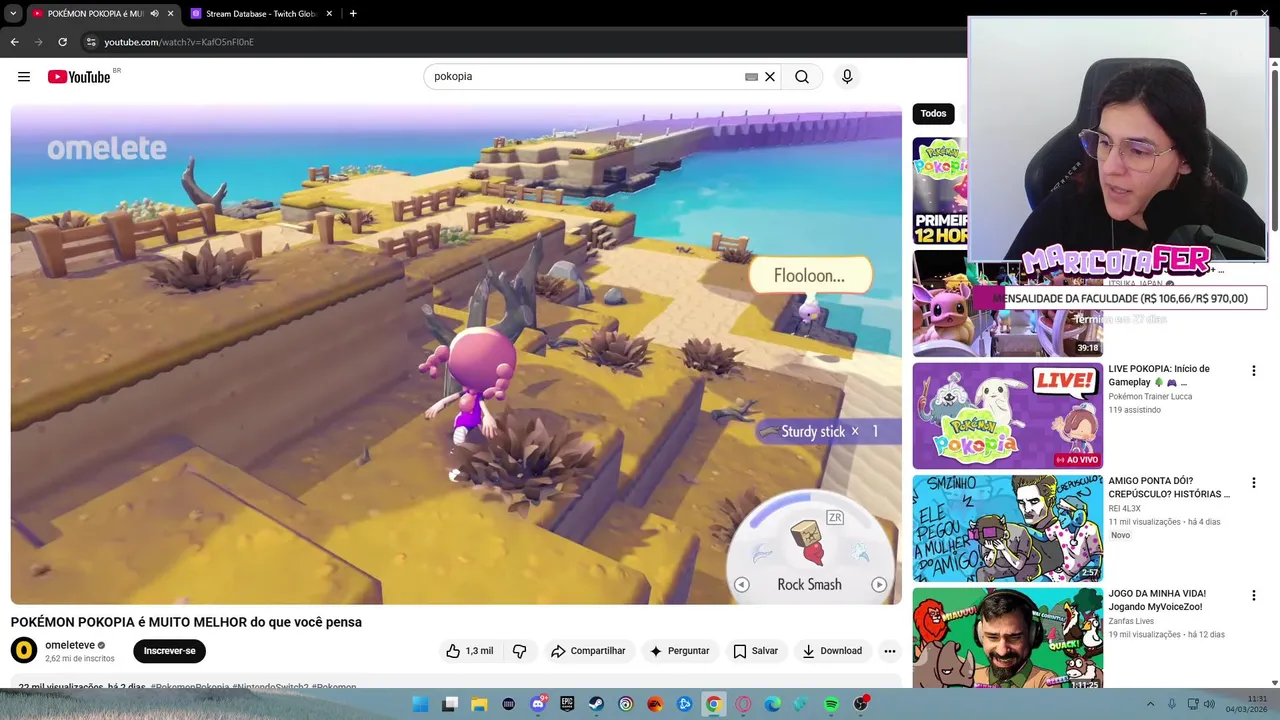Open the omeleteve channel avatar
The width and height of the screenshot is (1280, 720).
pos(24,651)
